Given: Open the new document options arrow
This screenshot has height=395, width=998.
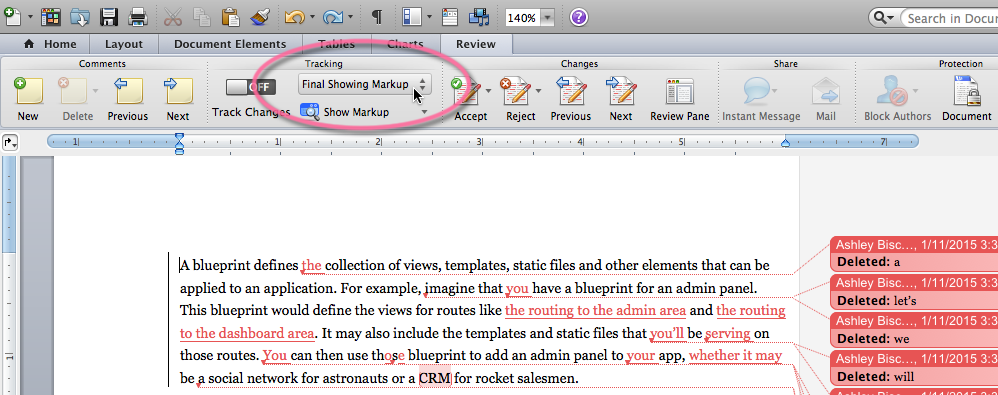Looking at the screenshot, I should click(x=31, y=18).
